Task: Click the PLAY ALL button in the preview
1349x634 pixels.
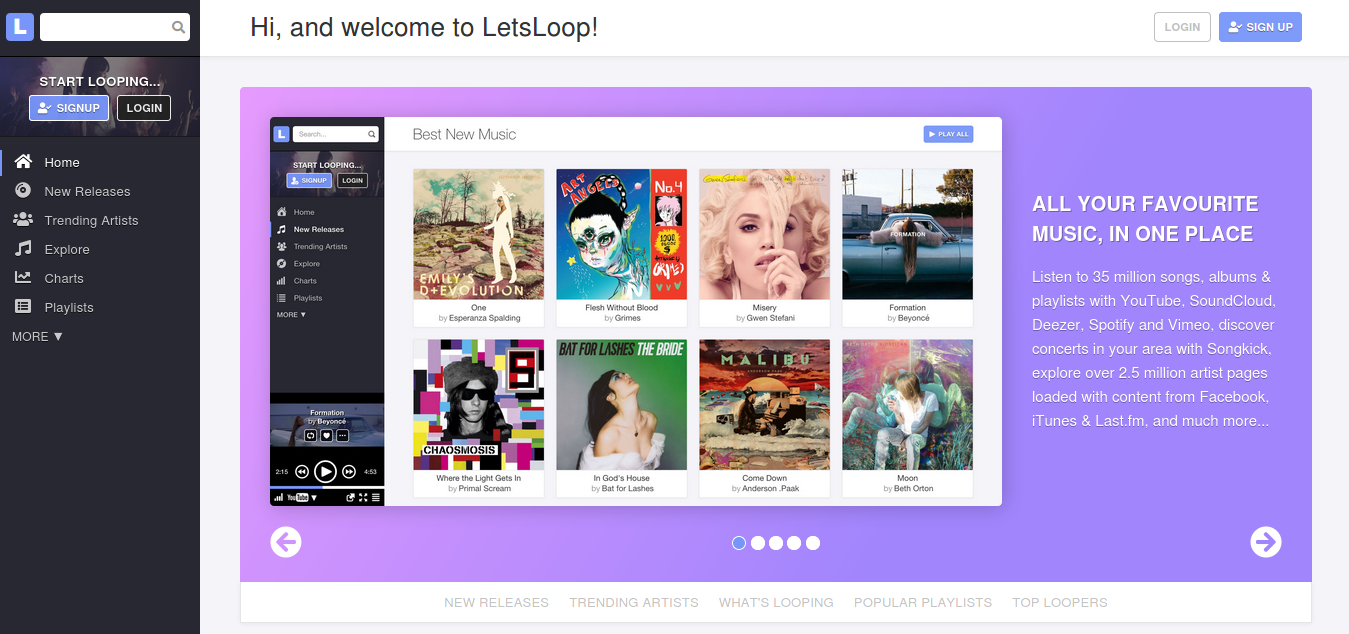Action: click(x=948, y=134)
